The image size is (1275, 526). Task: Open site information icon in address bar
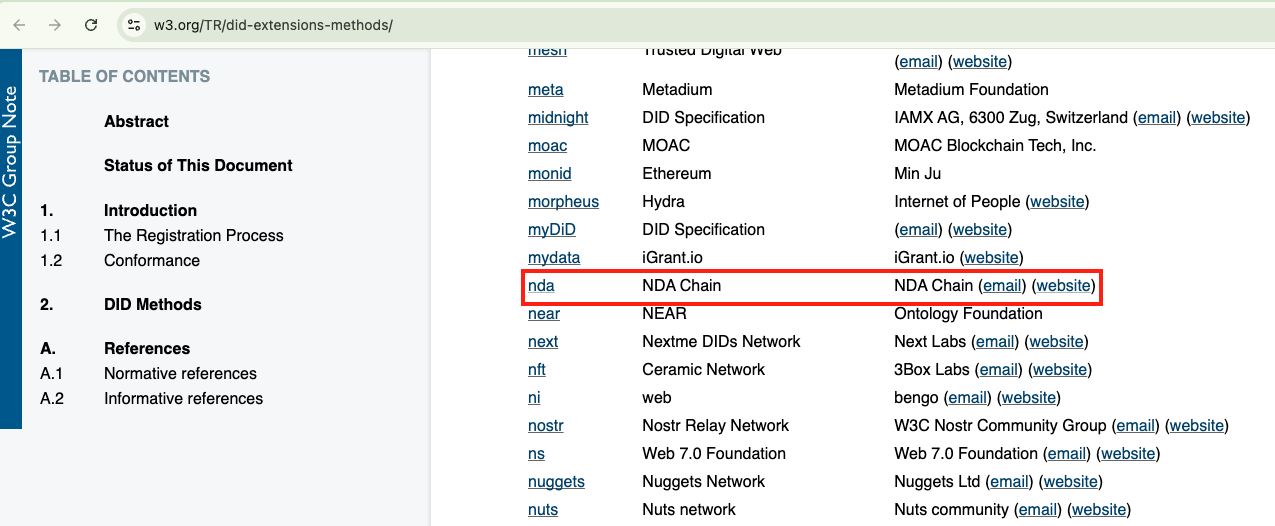pyautogui.click(x=134, y=25)
